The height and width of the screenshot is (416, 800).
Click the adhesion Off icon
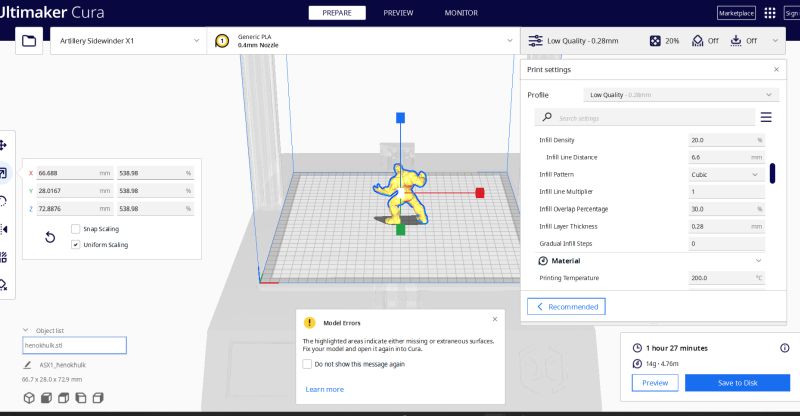(736, 41)
